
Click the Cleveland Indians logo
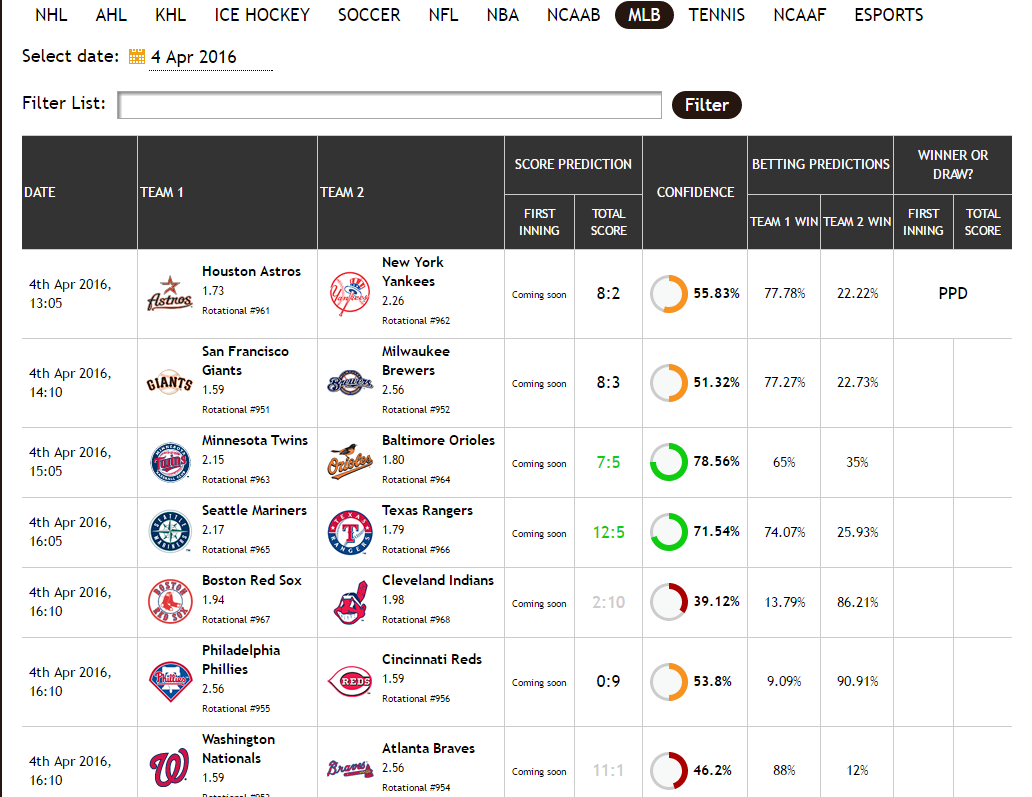pyautogui.click(x=350, y=602)
